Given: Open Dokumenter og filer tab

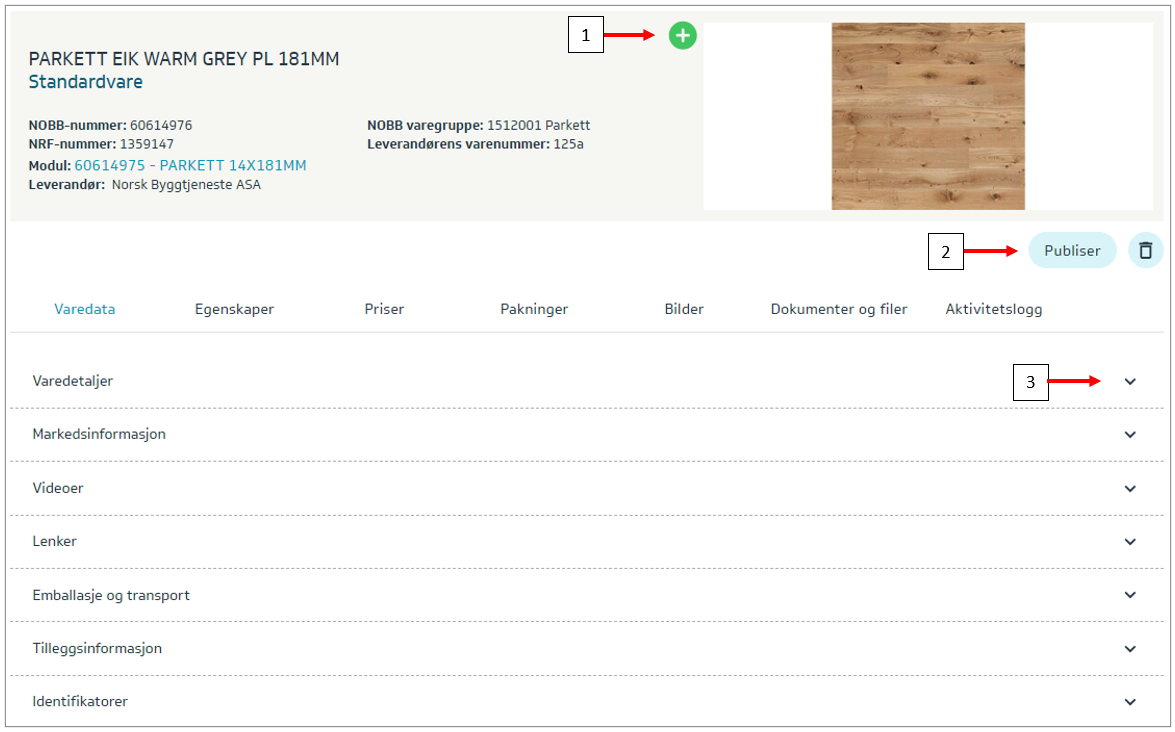Looking at the screenshot, I should click(x=838, y=309).
